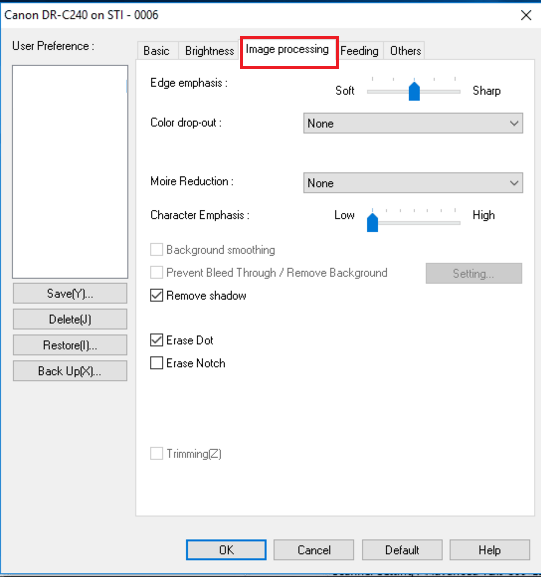Click the Low label of Character Emphasis
This screenshot has width=541, height=577.
tap(344, 215)
